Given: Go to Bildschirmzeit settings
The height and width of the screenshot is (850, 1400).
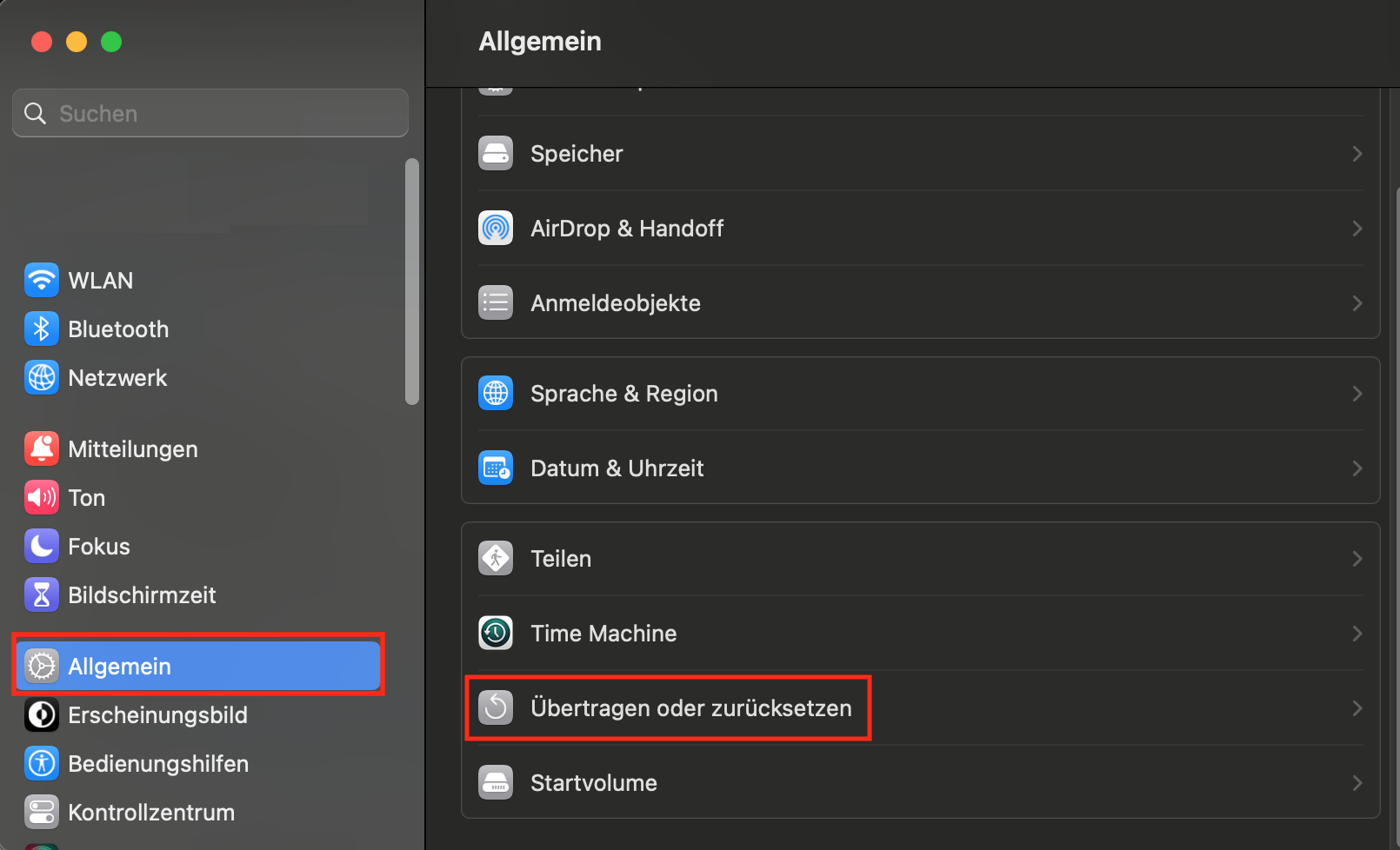Looking at the screenshot, I should [x=142, y=595].
